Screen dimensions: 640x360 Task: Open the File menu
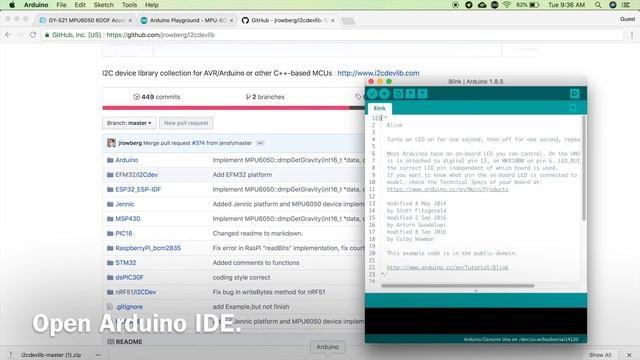click(x=61, y=5)
